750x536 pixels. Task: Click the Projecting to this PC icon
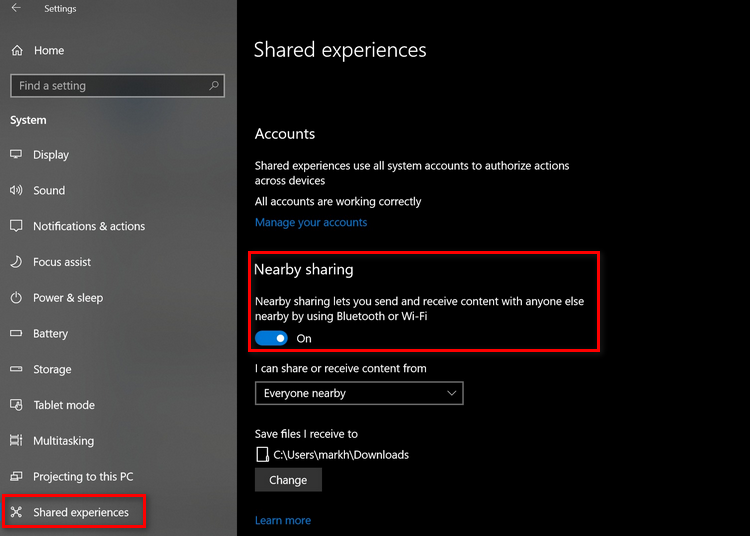click(16, 476)
